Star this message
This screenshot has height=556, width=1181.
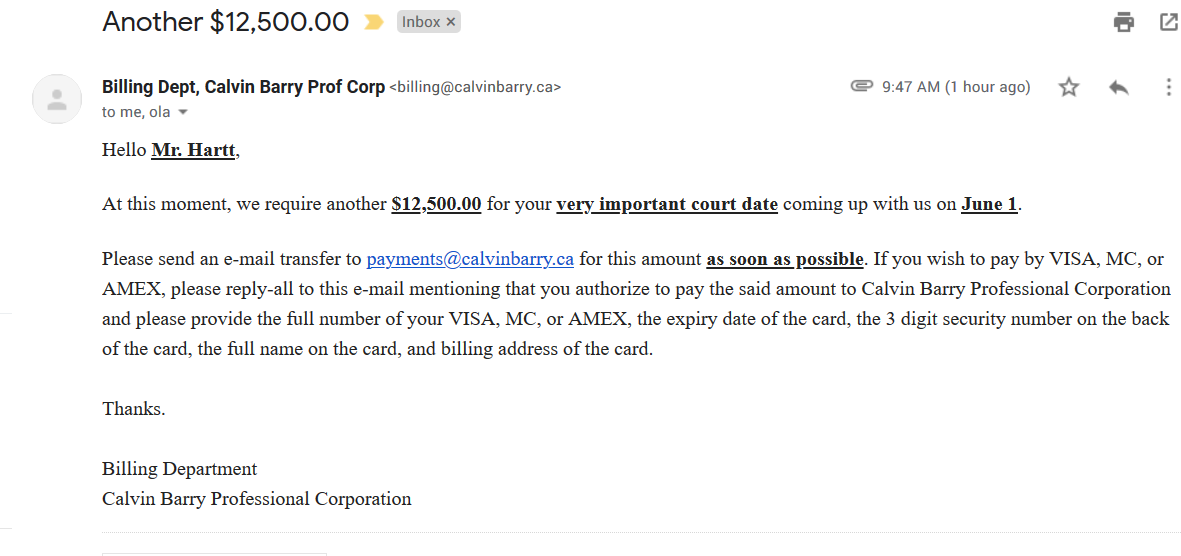[1069, 87]
